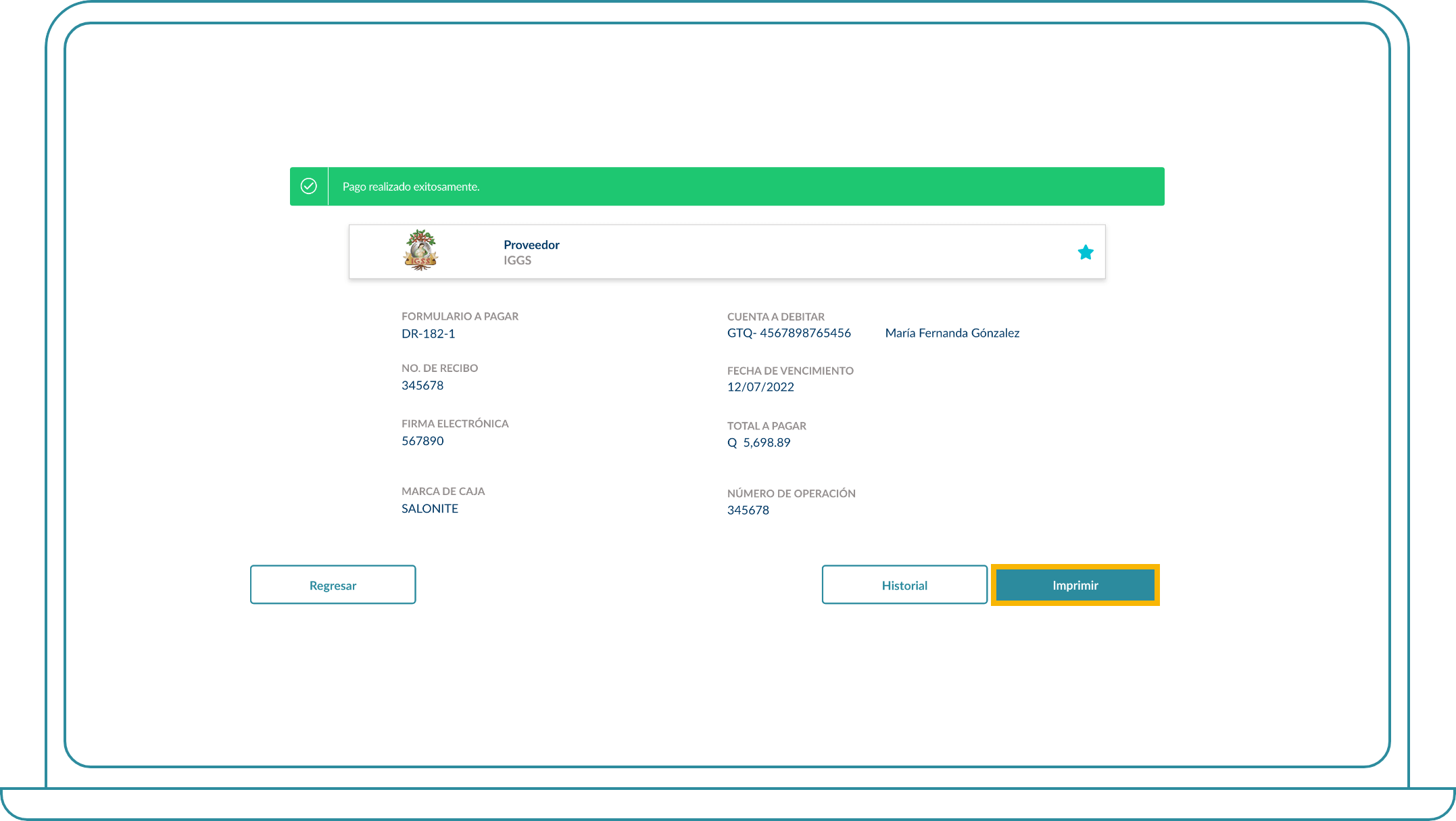Click the Proveedor IGGS label
The image size is (1456, 821).
click(x=531, y=252)
